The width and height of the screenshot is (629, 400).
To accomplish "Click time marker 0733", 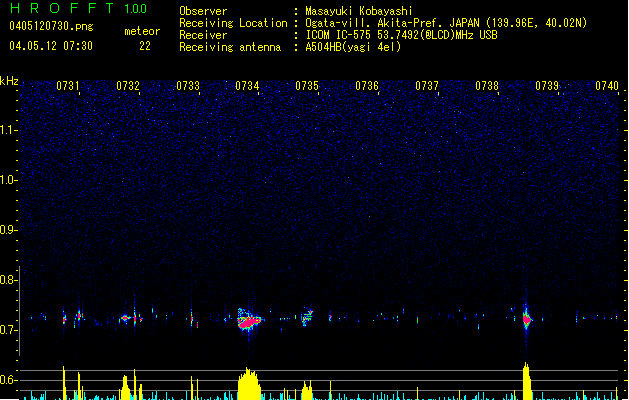I will 188,86.
